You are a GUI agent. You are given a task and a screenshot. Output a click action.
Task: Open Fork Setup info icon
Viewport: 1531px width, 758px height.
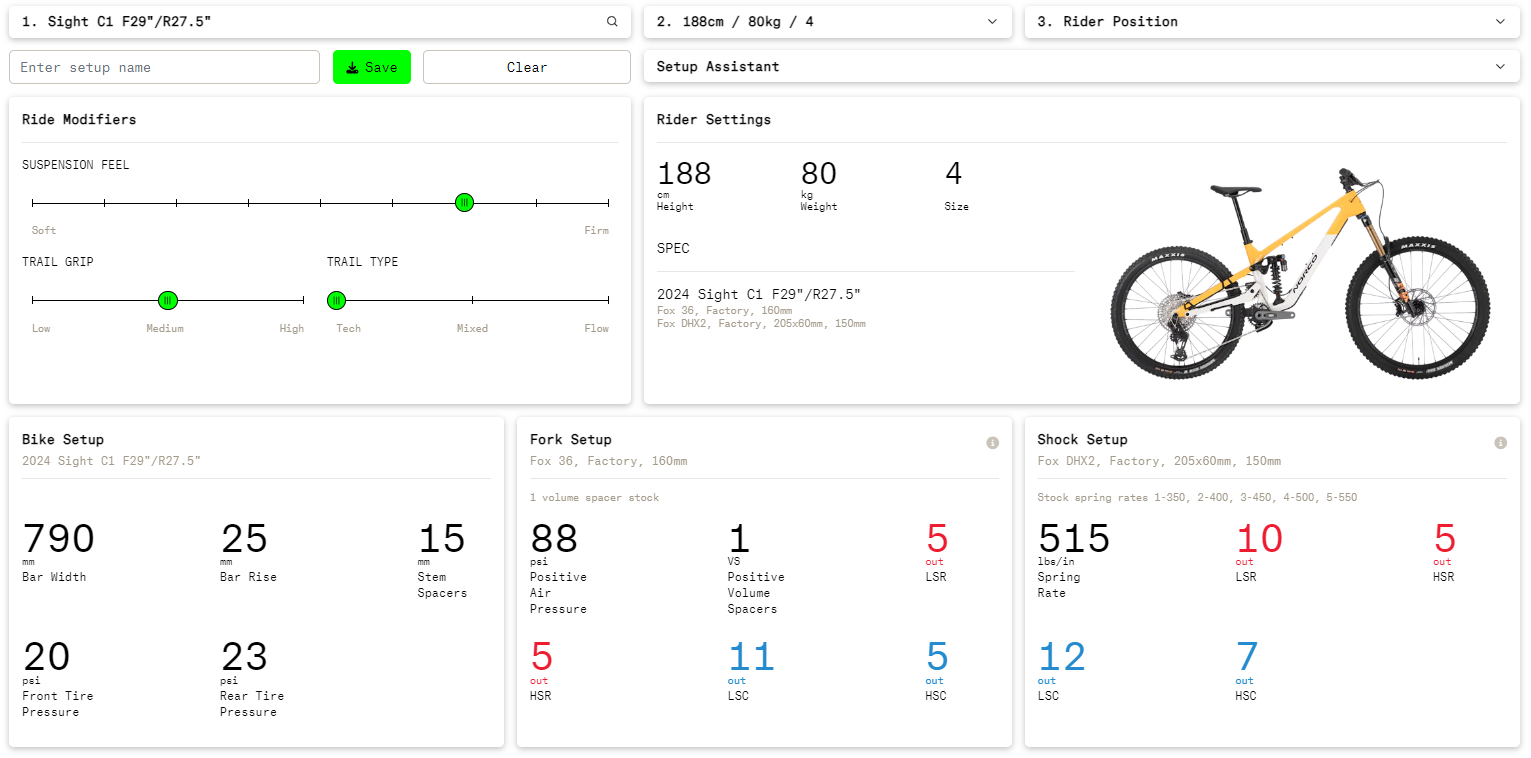coord(992,443)
